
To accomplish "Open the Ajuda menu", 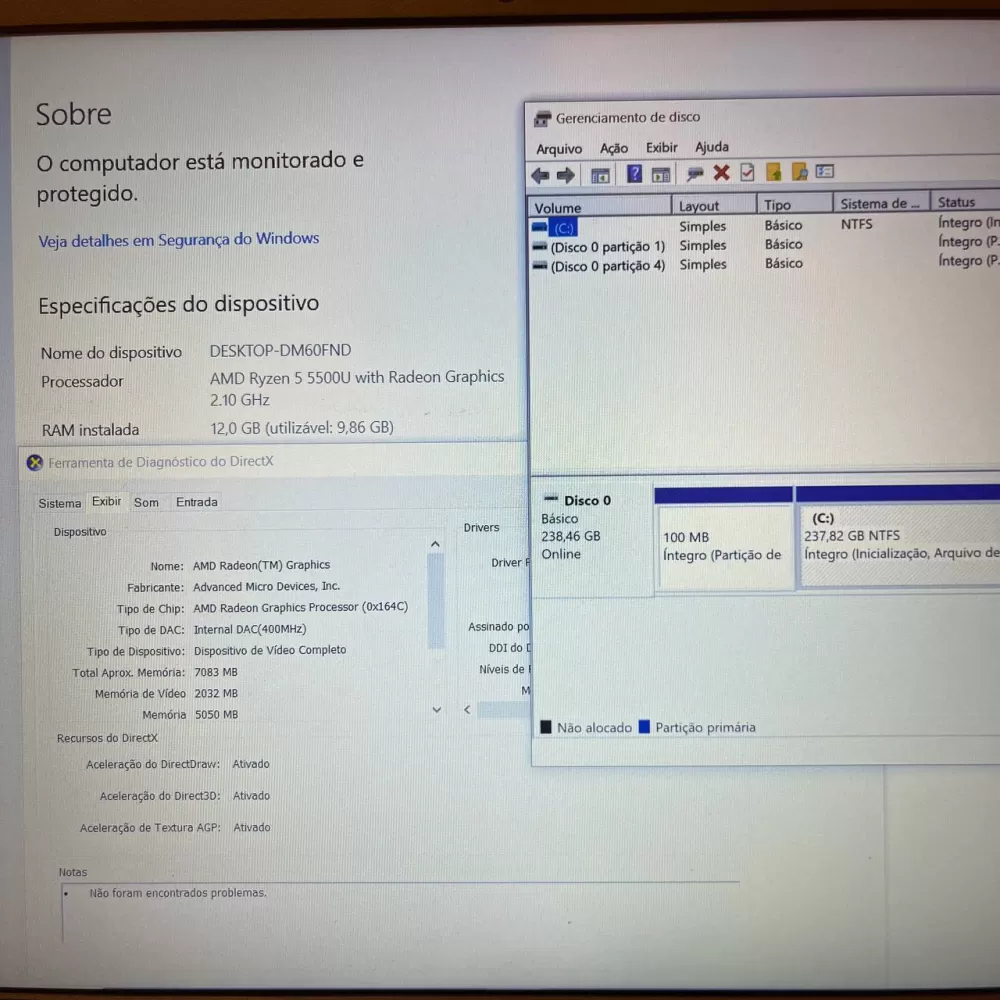I will click(712, 147).
